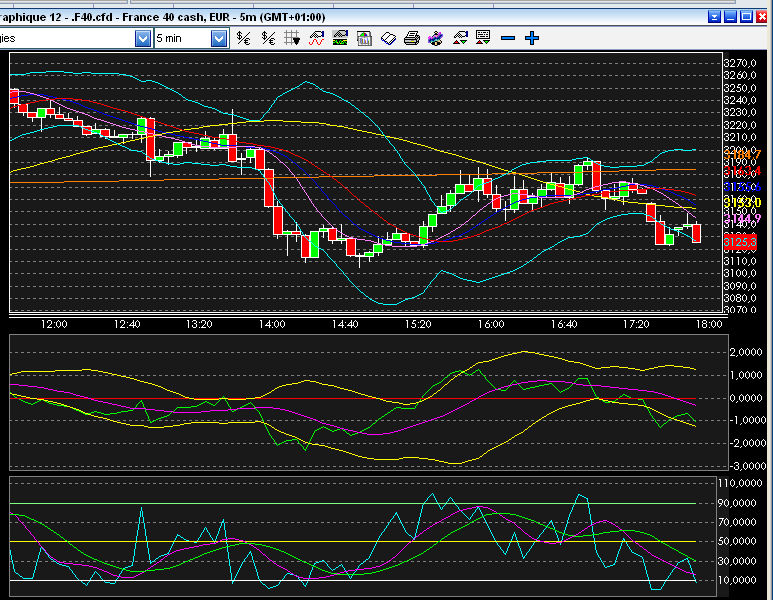Click the yellow 3153,0 indicator value
The width and height of the screenshot is (773, 600).
coord(742,202)
